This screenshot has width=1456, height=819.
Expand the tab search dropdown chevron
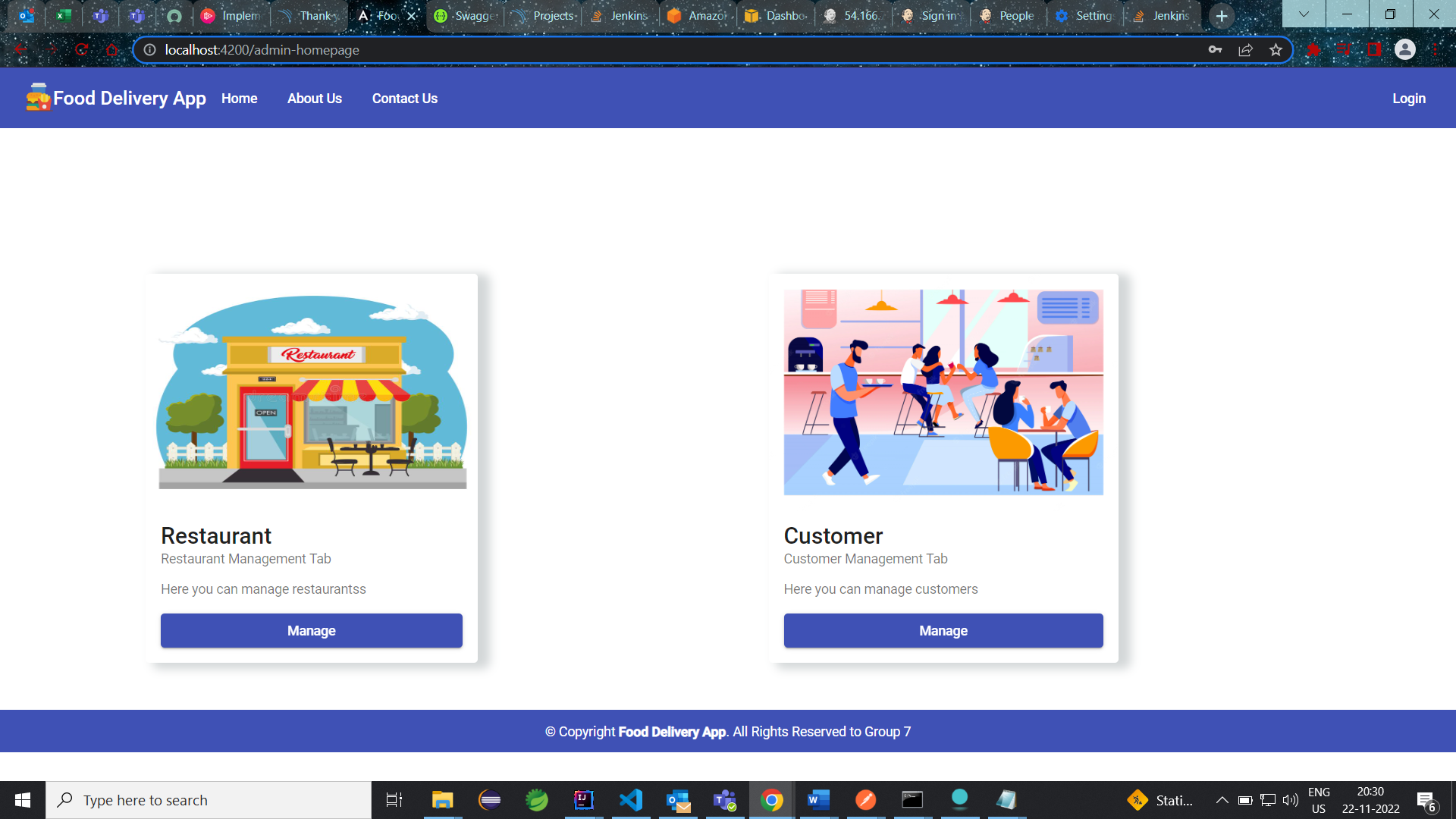1304,14
